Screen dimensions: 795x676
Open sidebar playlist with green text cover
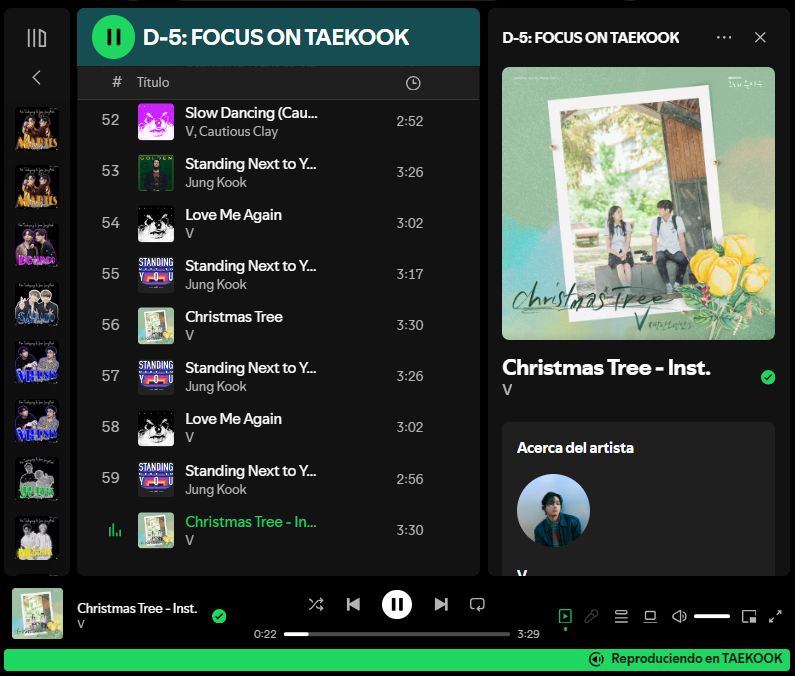pyautogui.click(x=37, y=479)
